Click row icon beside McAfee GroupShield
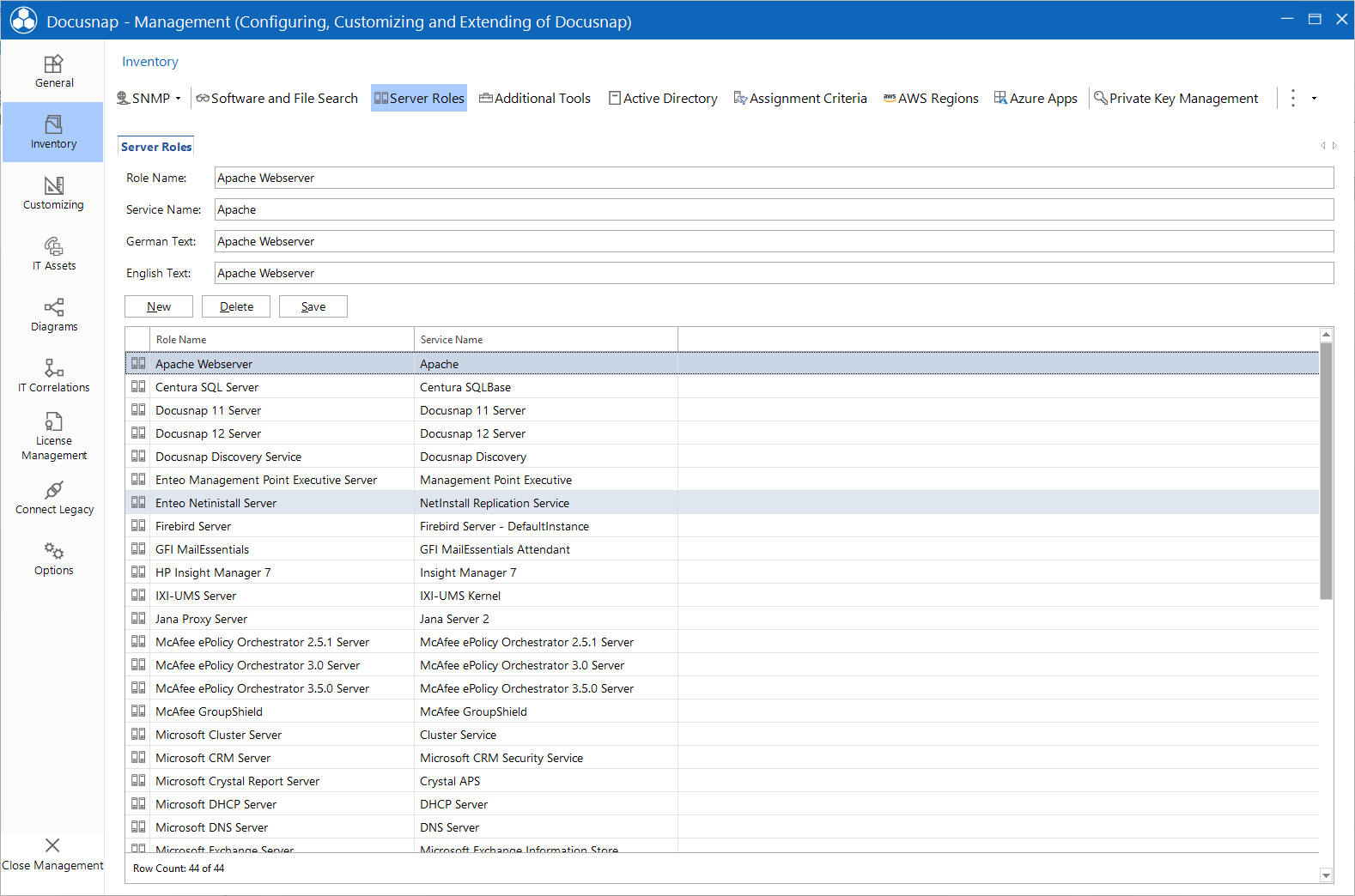Screen dimensions: 1355x896 (138, 711)
